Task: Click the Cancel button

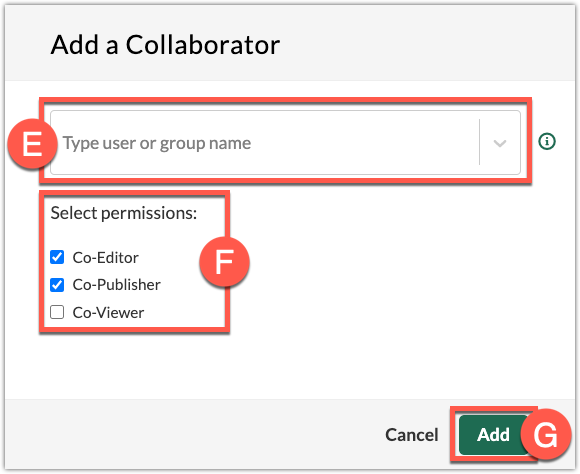Action: click(412, 435)
